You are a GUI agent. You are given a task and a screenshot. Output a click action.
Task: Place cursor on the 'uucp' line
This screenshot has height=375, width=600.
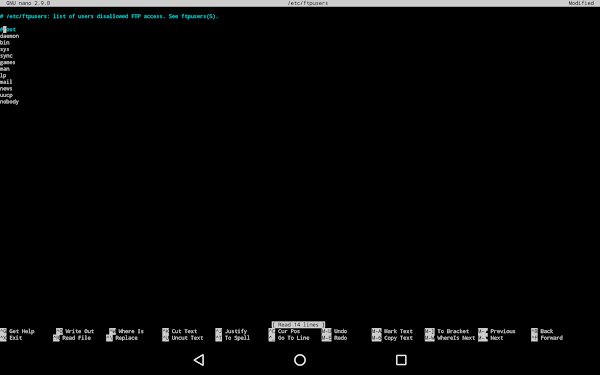[x=6, y=95]
